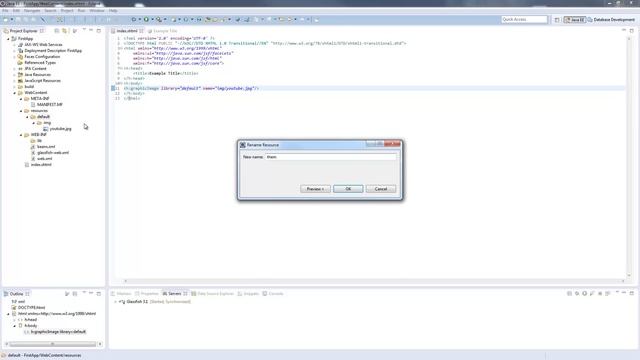This screenshot has height=360, width=640.
Task: Switch to Database Development perspective
Action: (x=611, y=20)
